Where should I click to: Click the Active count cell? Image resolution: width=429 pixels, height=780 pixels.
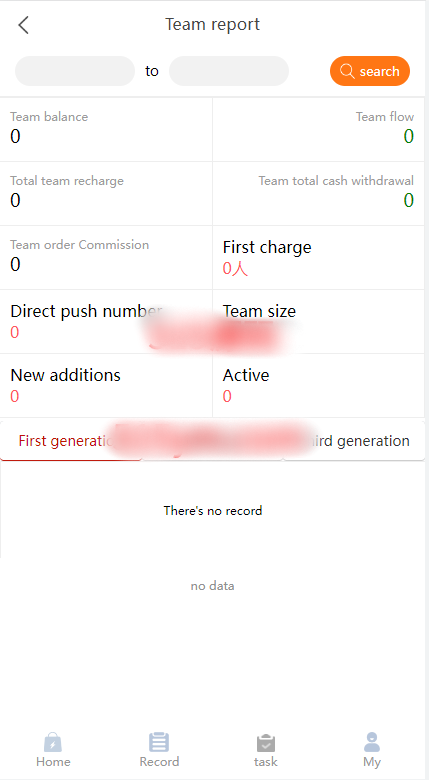coord(319,386)
